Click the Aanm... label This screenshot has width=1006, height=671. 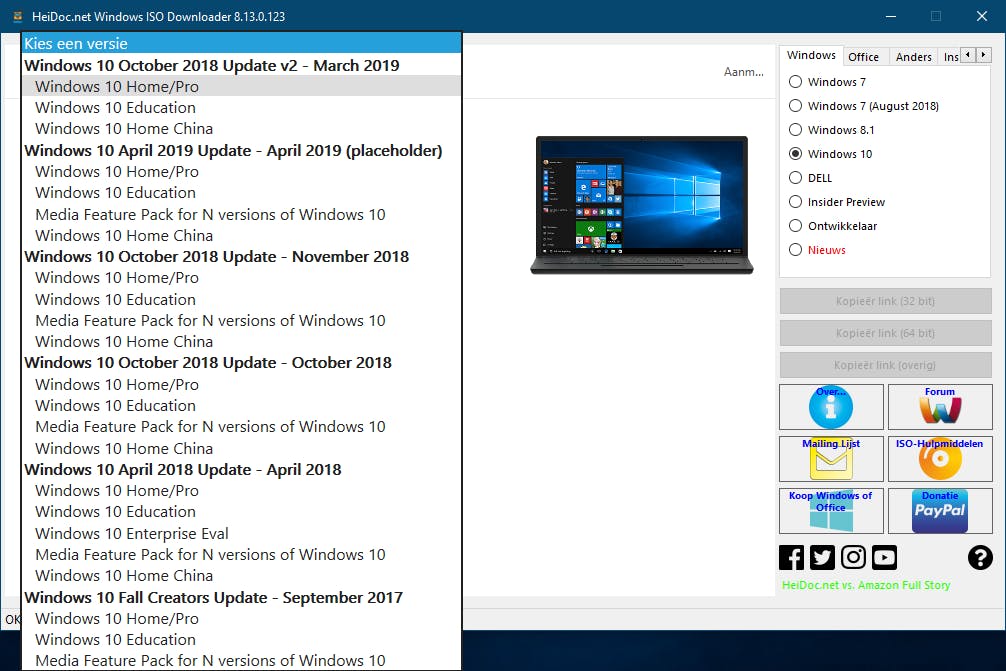point(744,72)
